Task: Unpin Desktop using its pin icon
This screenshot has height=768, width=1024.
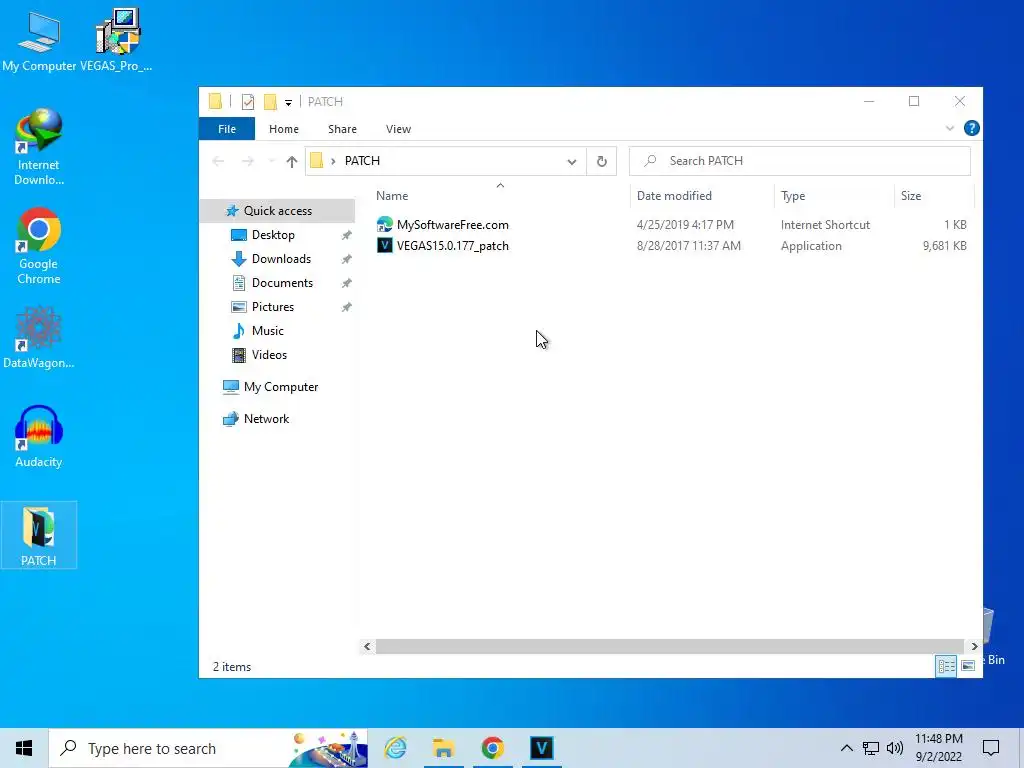Action: click(x=346, y=235)
